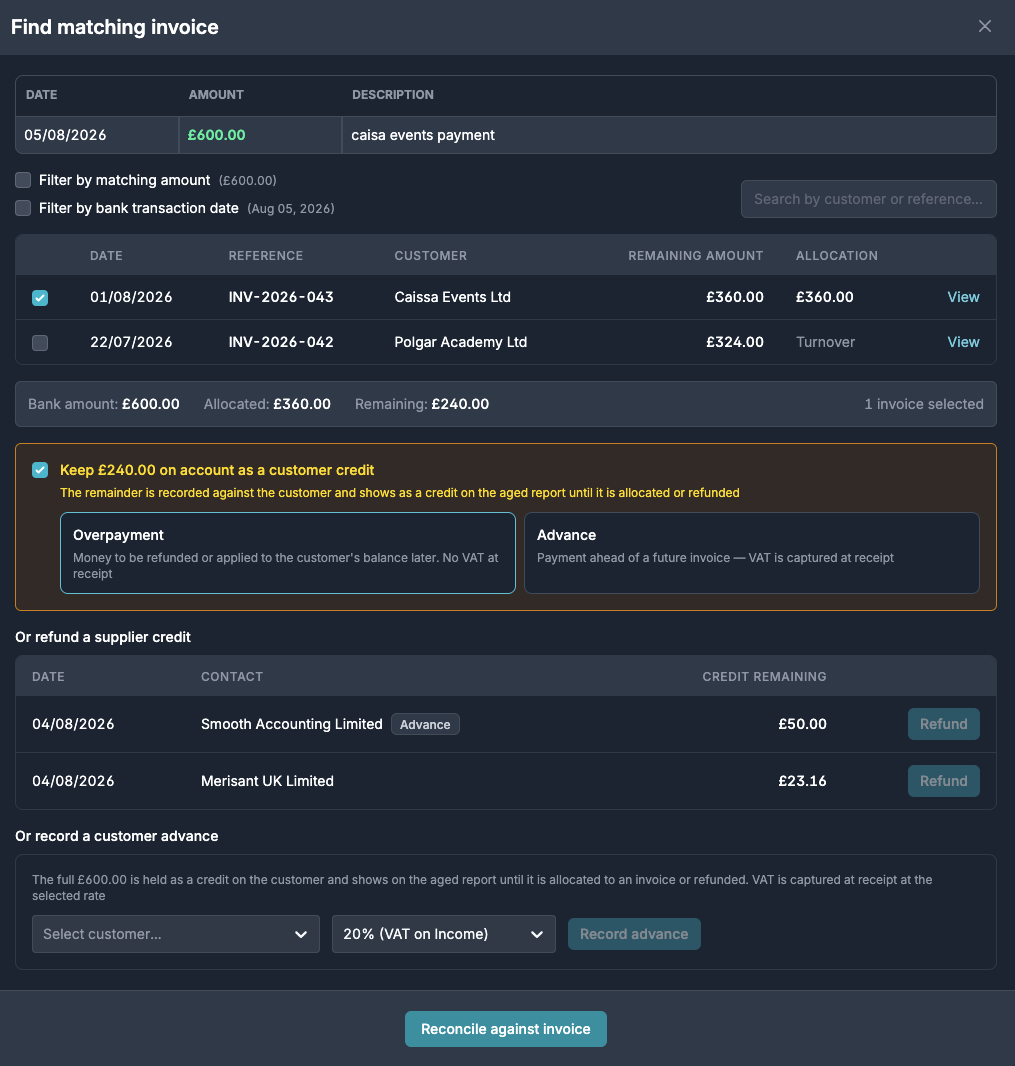The width and height of the screenshot is (1015, 1066).
Task: Refund Smooth Accounting Limited credit
Action: [x=943, y=724]
